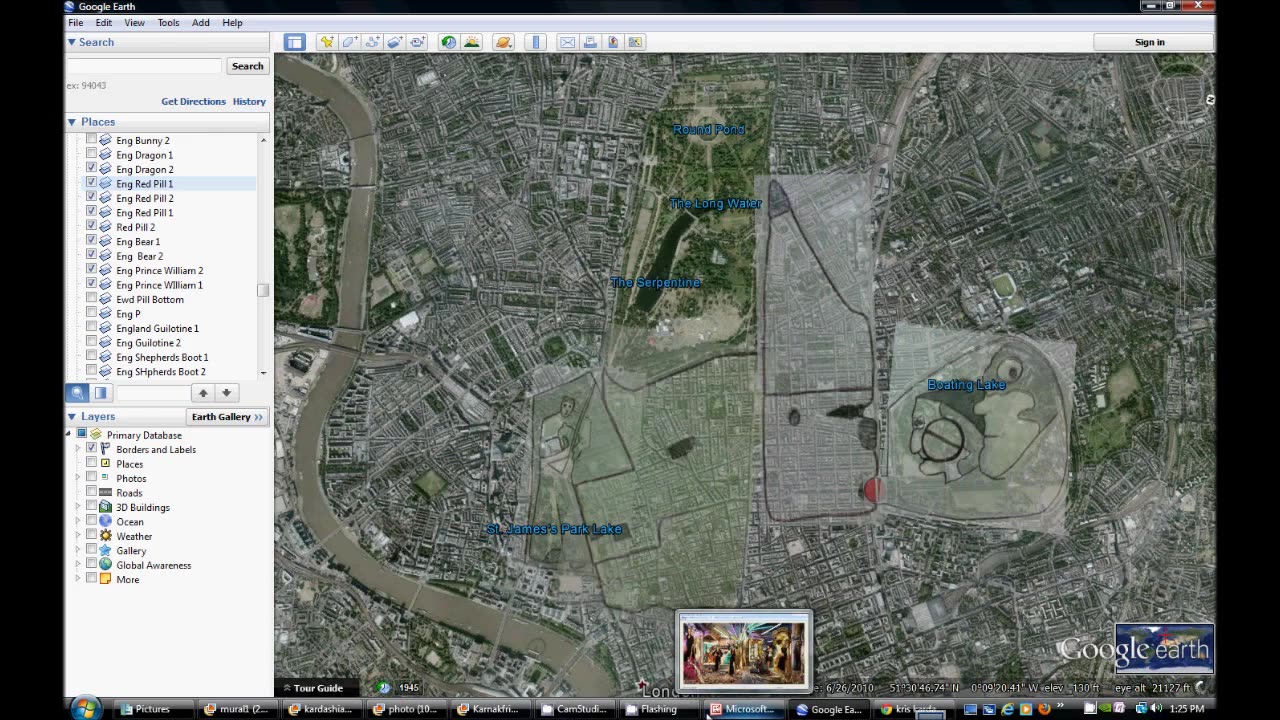Expand the More layer tree node
Image resolution: width=1280 pixels, height=720 pixels.
77,579
